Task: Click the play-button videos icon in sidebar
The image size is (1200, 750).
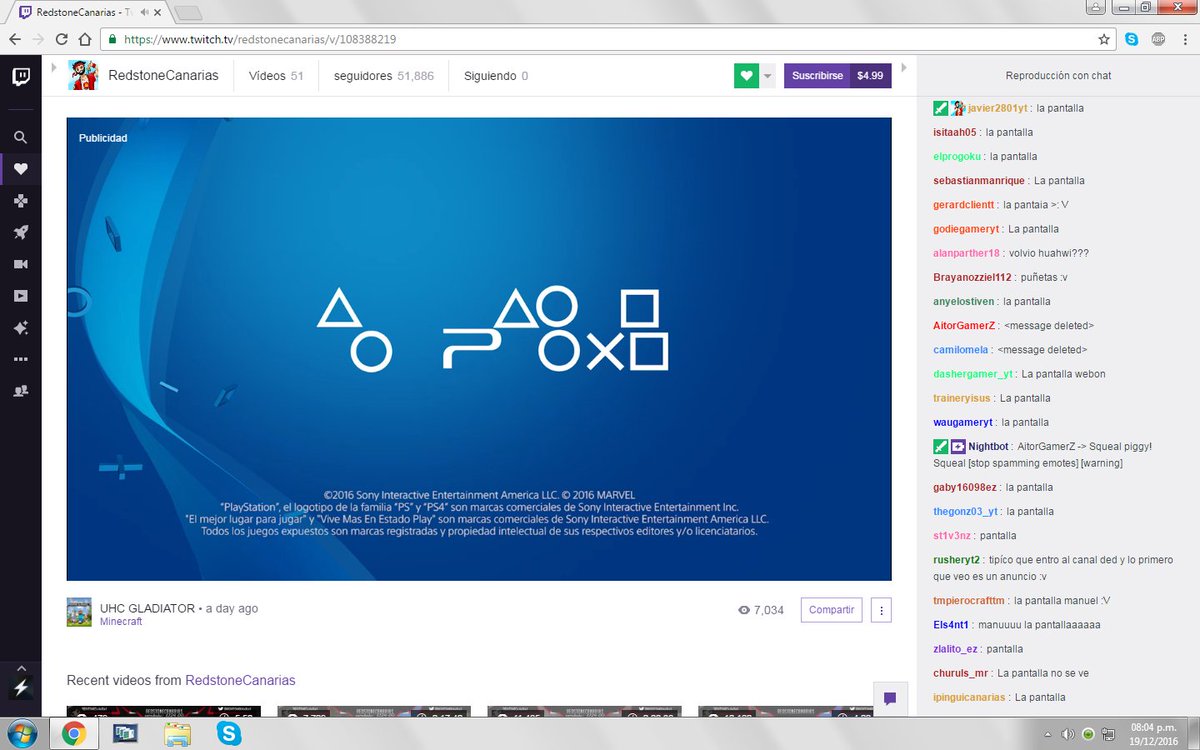Action: (x=20, y=296)
